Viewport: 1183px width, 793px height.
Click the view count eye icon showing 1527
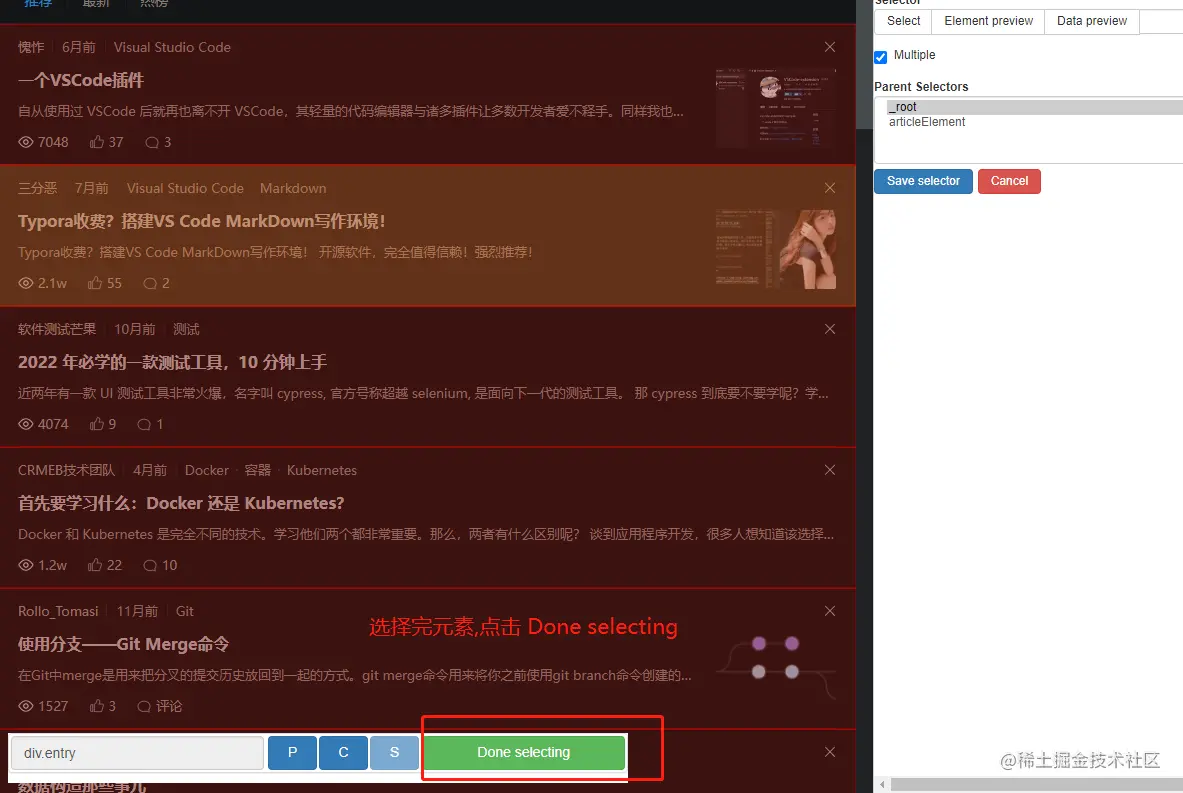click(x=26, y=706)
